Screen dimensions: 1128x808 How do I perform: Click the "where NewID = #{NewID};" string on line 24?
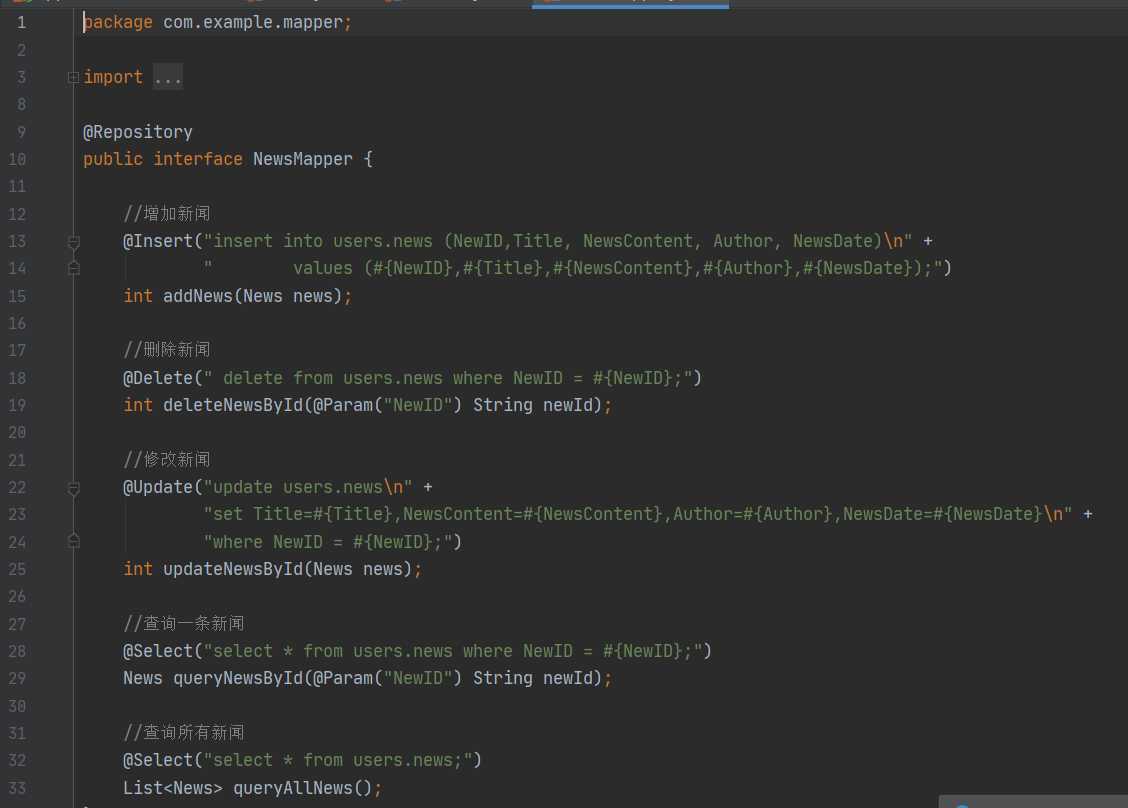point(327,542)
